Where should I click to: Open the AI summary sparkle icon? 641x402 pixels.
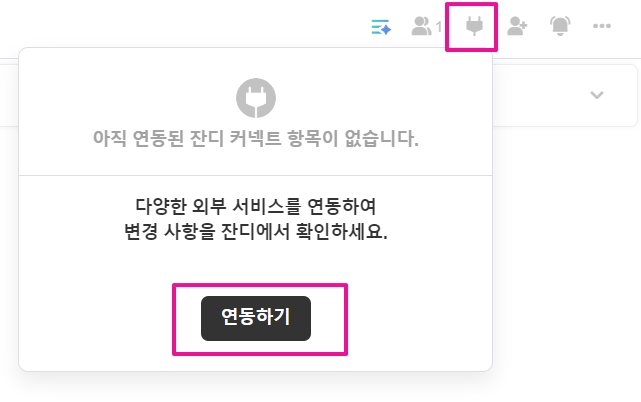pos(380,27)
